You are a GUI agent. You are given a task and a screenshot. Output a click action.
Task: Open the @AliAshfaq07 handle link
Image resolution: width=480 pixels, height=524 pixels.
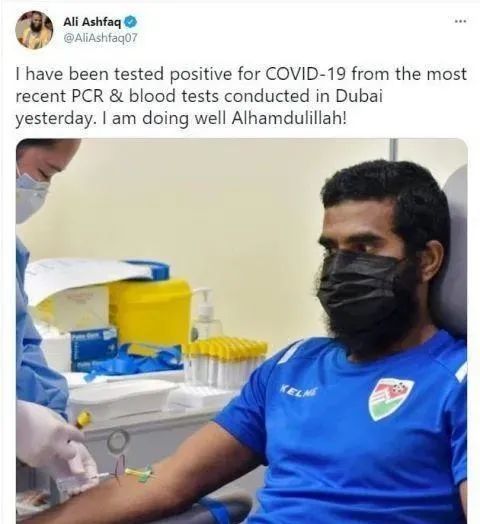point(100,38)
